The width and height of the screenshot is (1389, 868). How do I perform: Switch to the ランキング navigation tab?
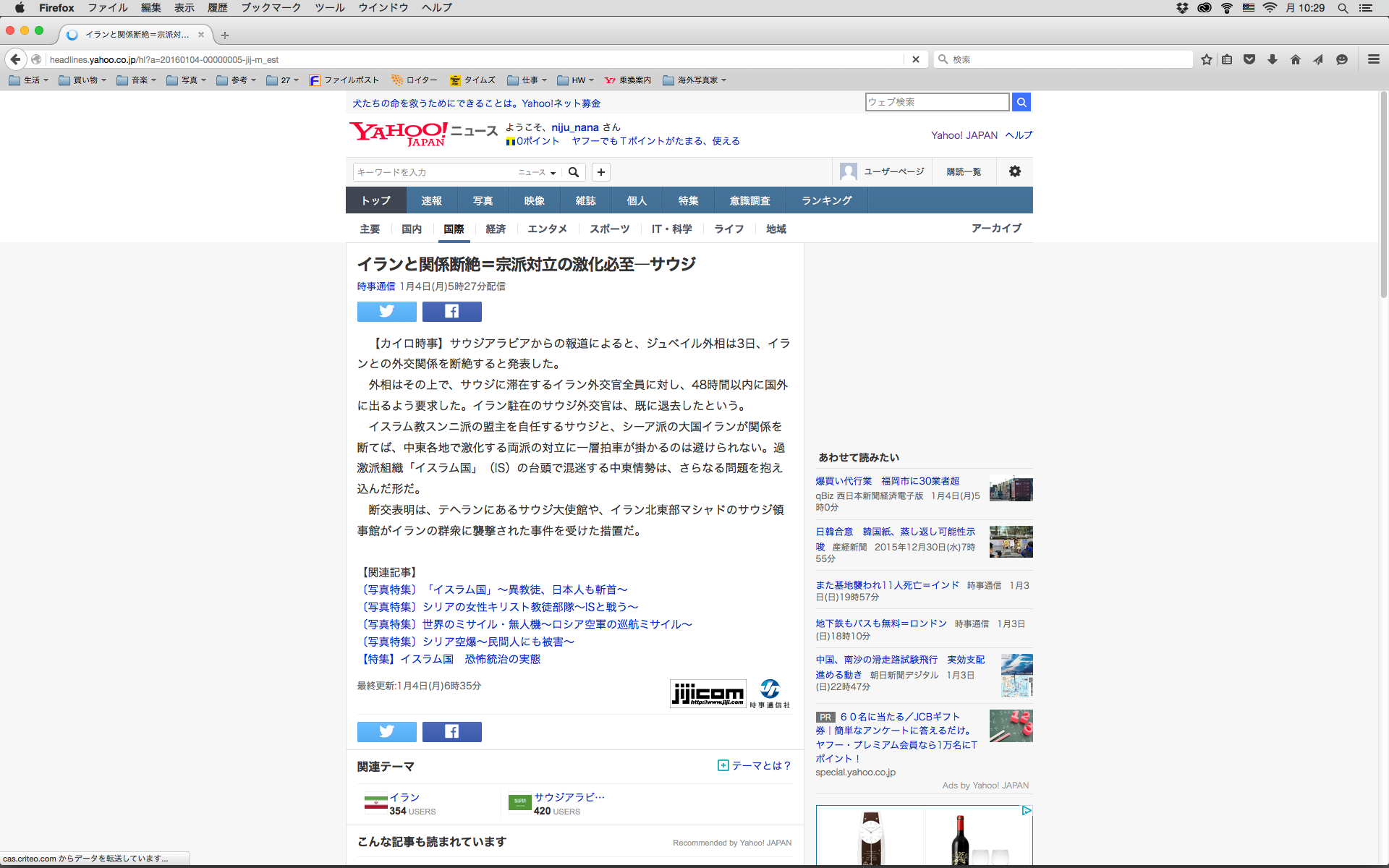tap(826, 200)
